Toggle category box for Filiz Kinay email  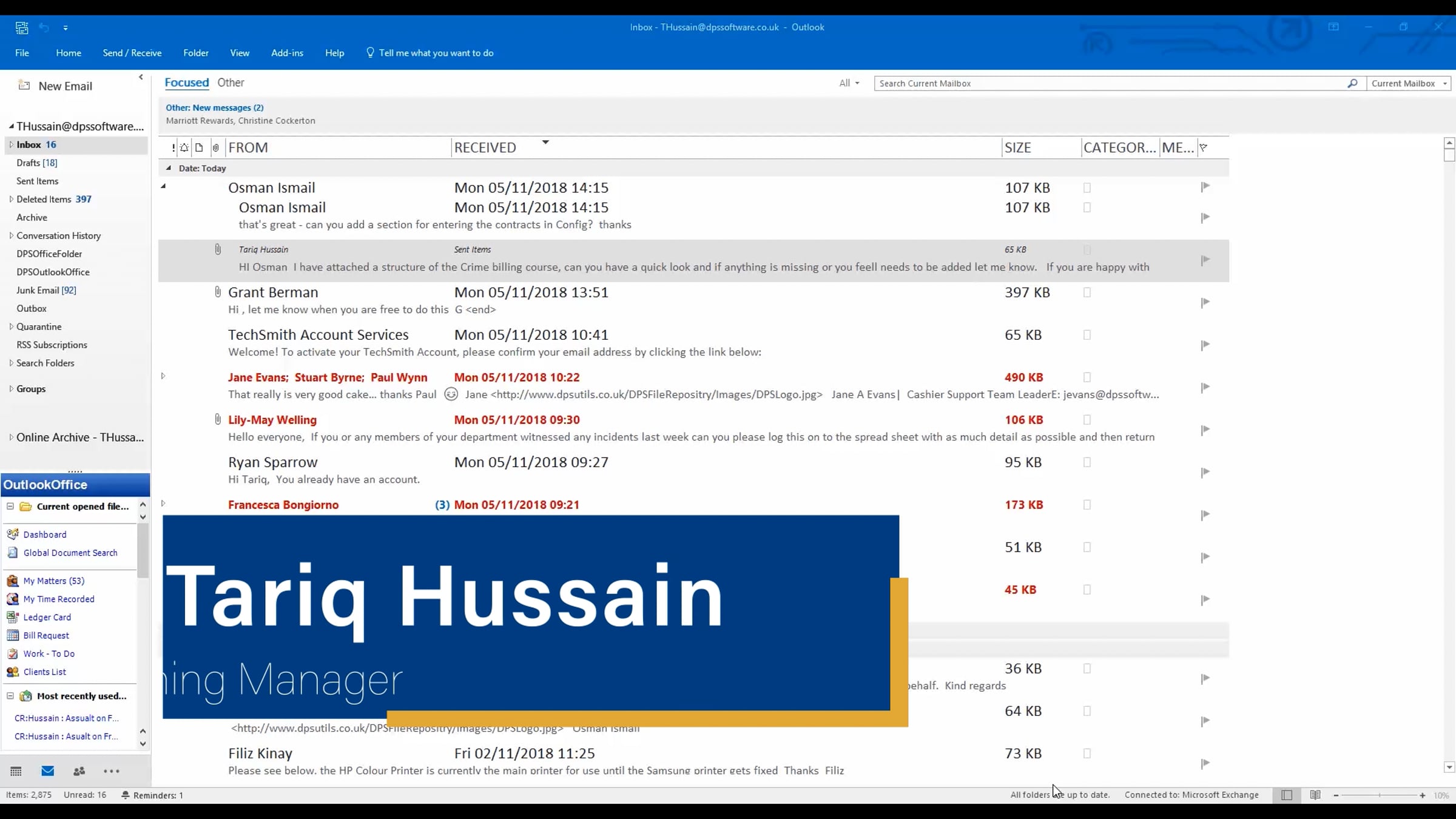coord(1087,753)
